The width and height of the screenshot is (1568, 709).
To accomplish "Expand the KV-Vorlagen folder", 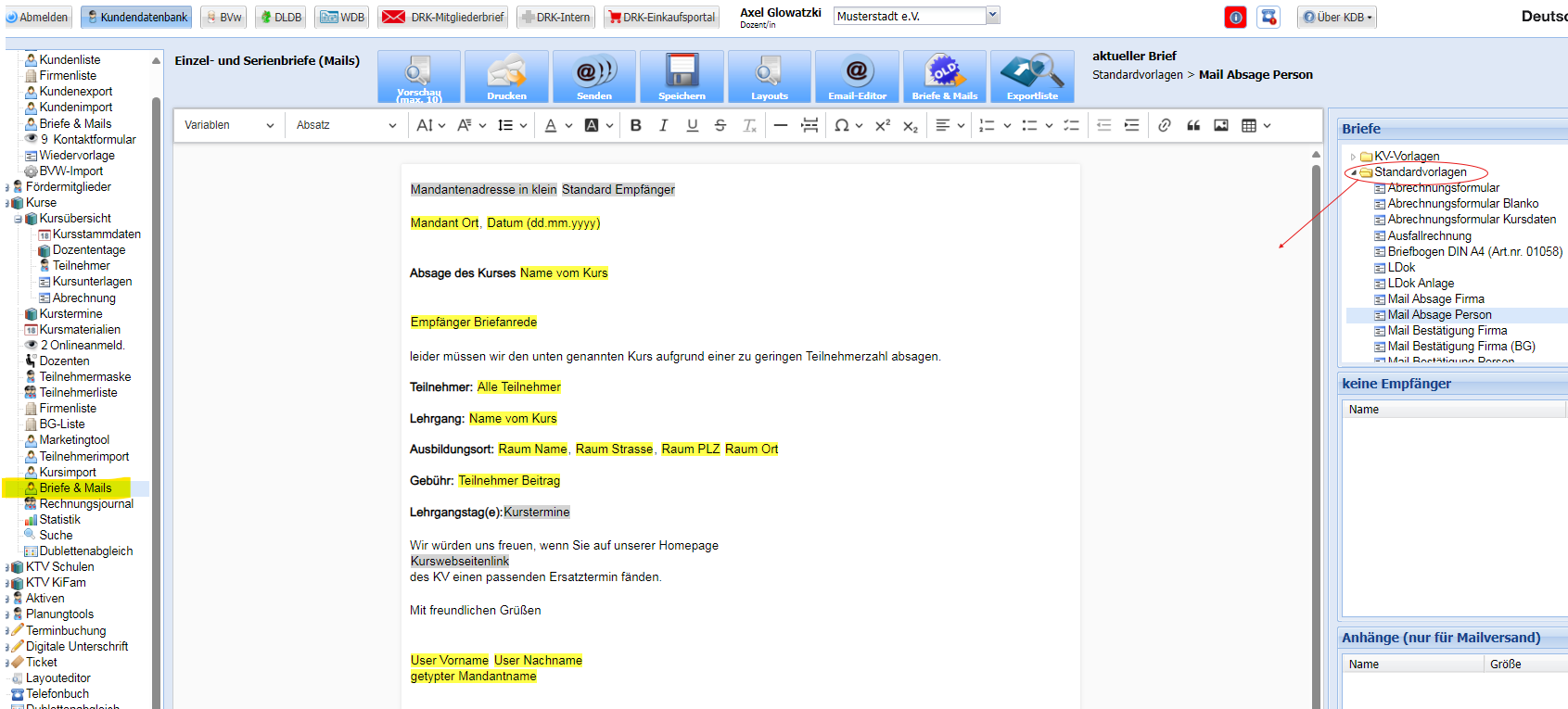I will pyautogui.click(x=1354, y=157).
